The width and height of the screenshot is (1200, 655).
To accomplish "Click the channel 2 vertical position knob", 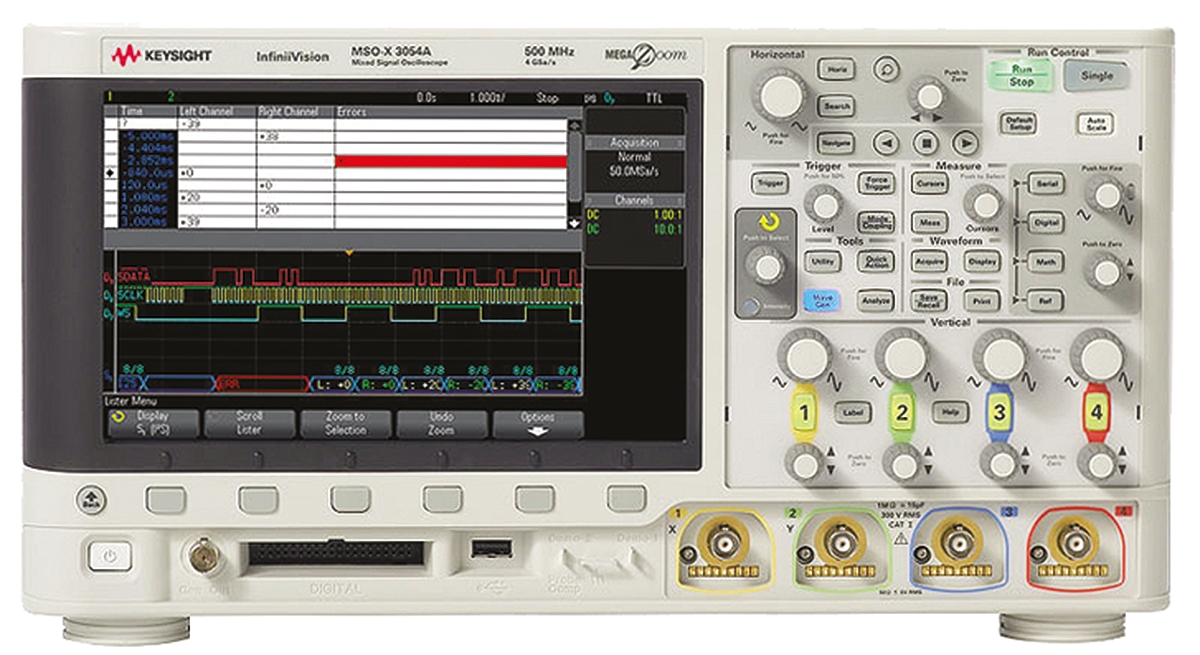I will [903, 462].
